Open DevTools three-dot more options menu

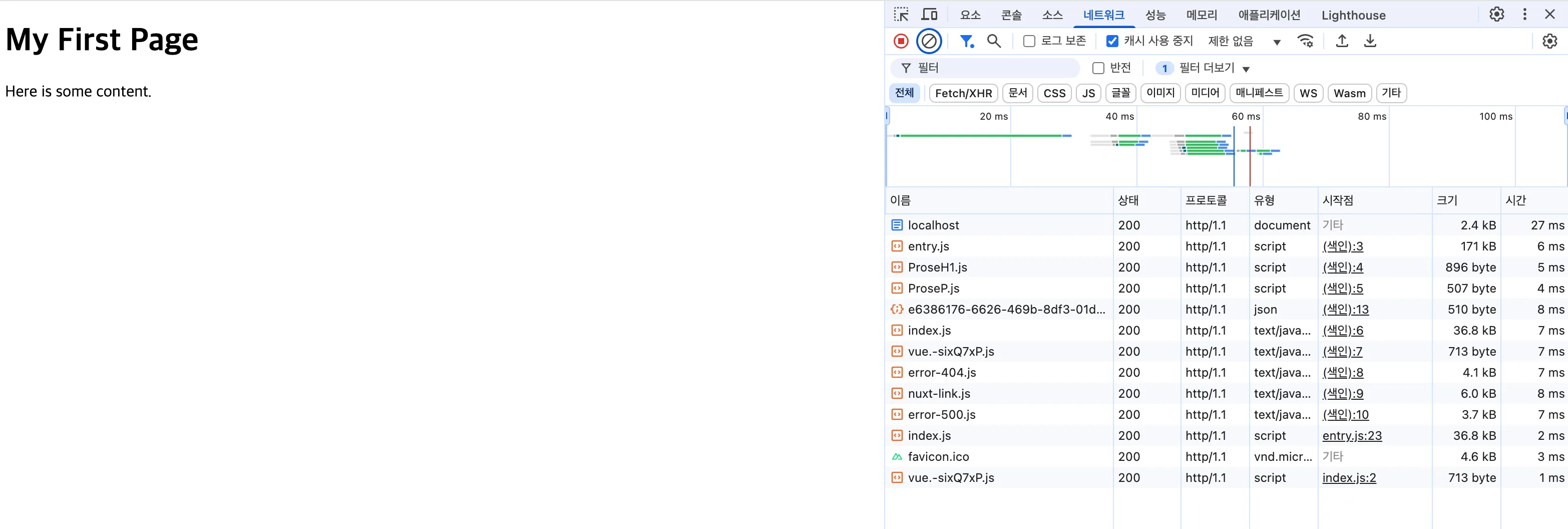(1524, 15)
